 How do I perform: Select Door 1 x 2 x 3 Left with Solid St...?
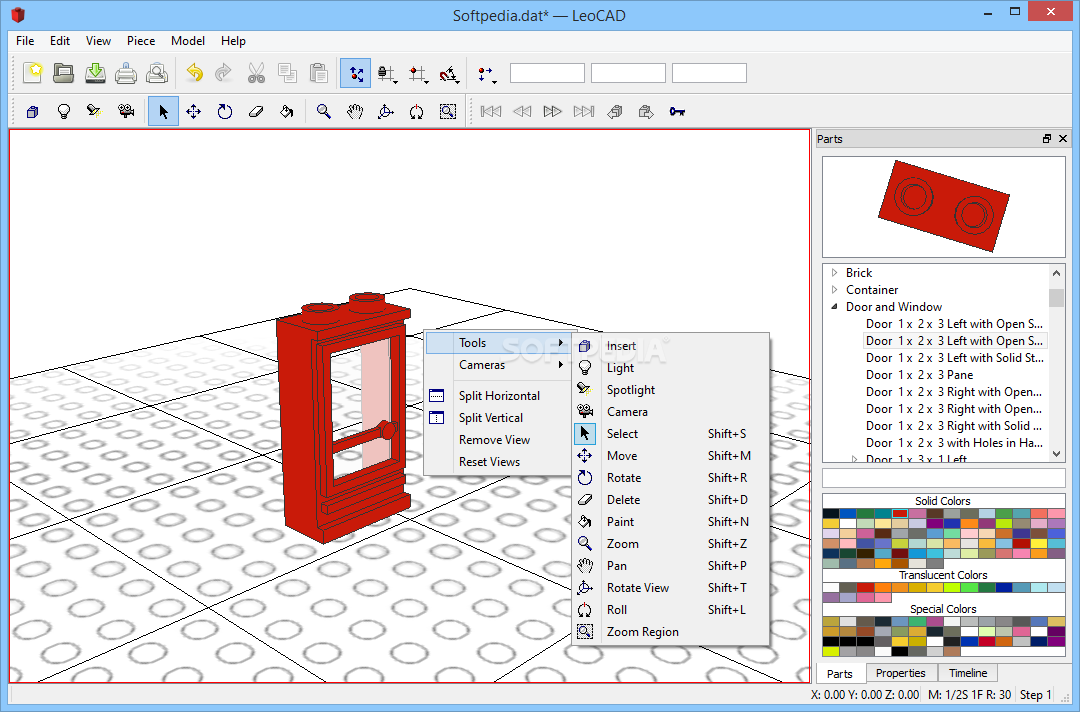pos(955,358)
